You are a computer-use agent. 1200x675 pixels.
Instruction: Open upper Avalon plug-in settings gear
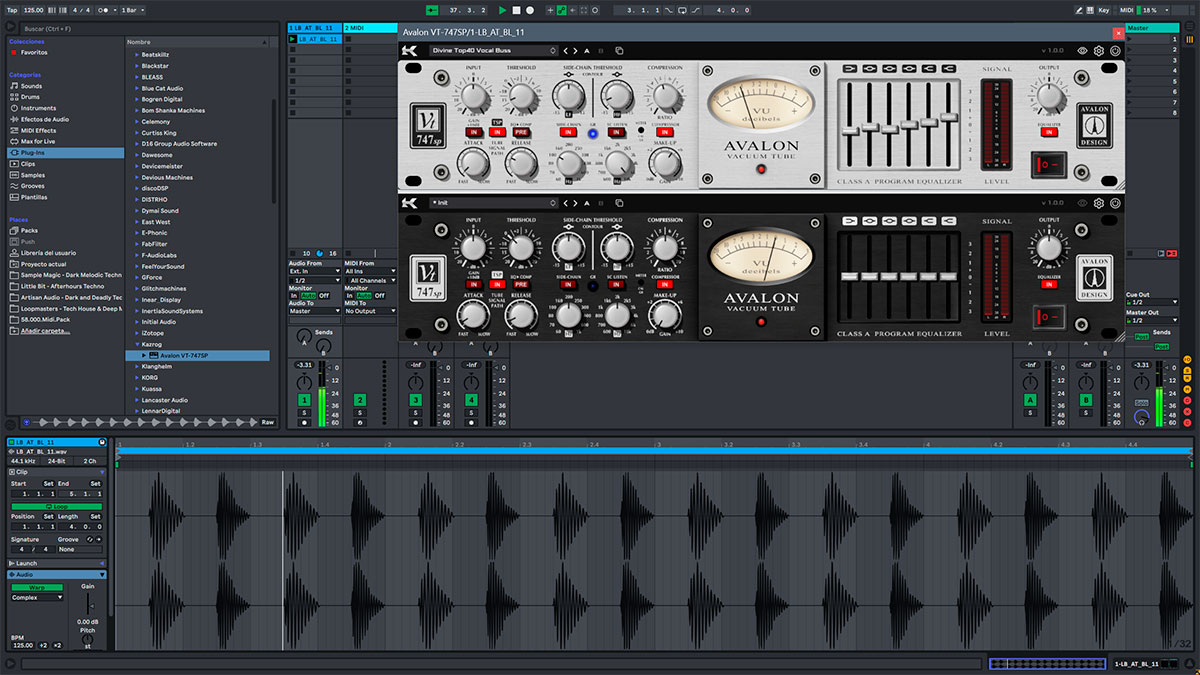1098,50
